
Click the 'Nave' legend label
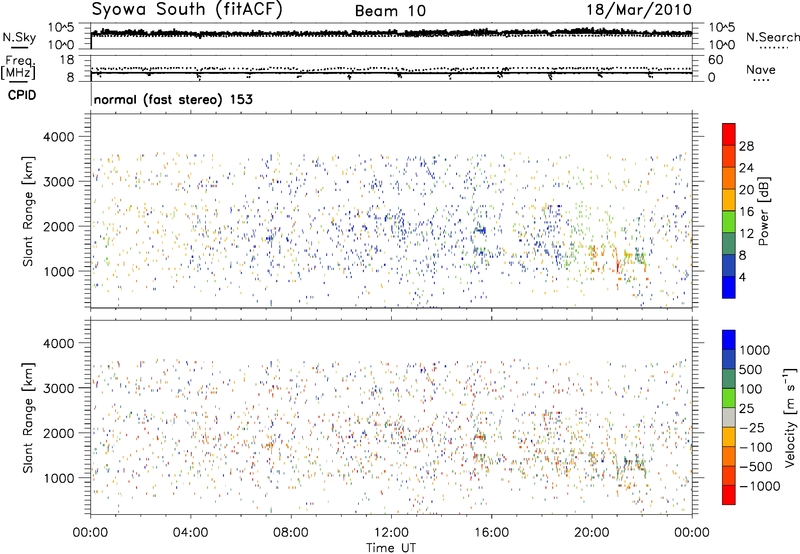point(761,70)
